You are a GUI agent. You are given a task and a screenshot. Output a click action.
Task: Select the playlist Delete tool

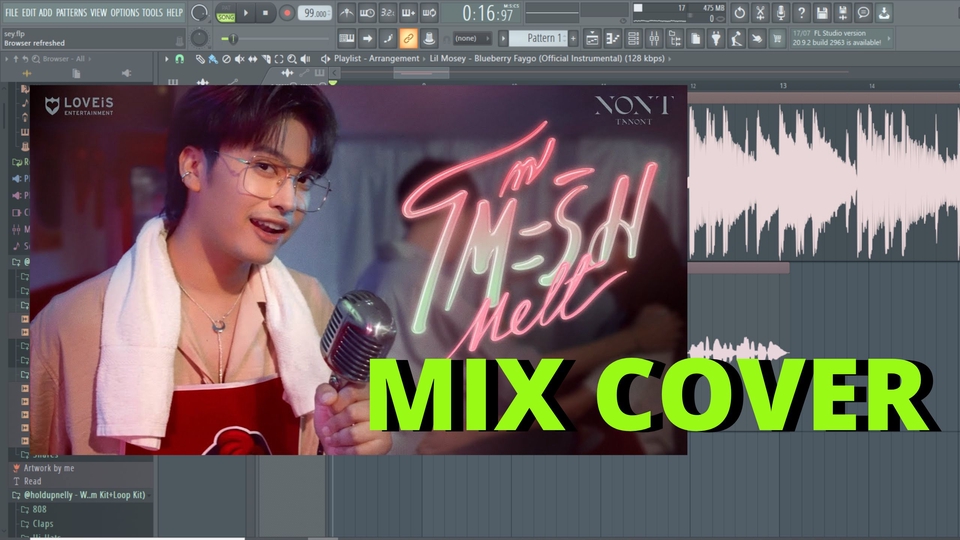click(226, 59)
